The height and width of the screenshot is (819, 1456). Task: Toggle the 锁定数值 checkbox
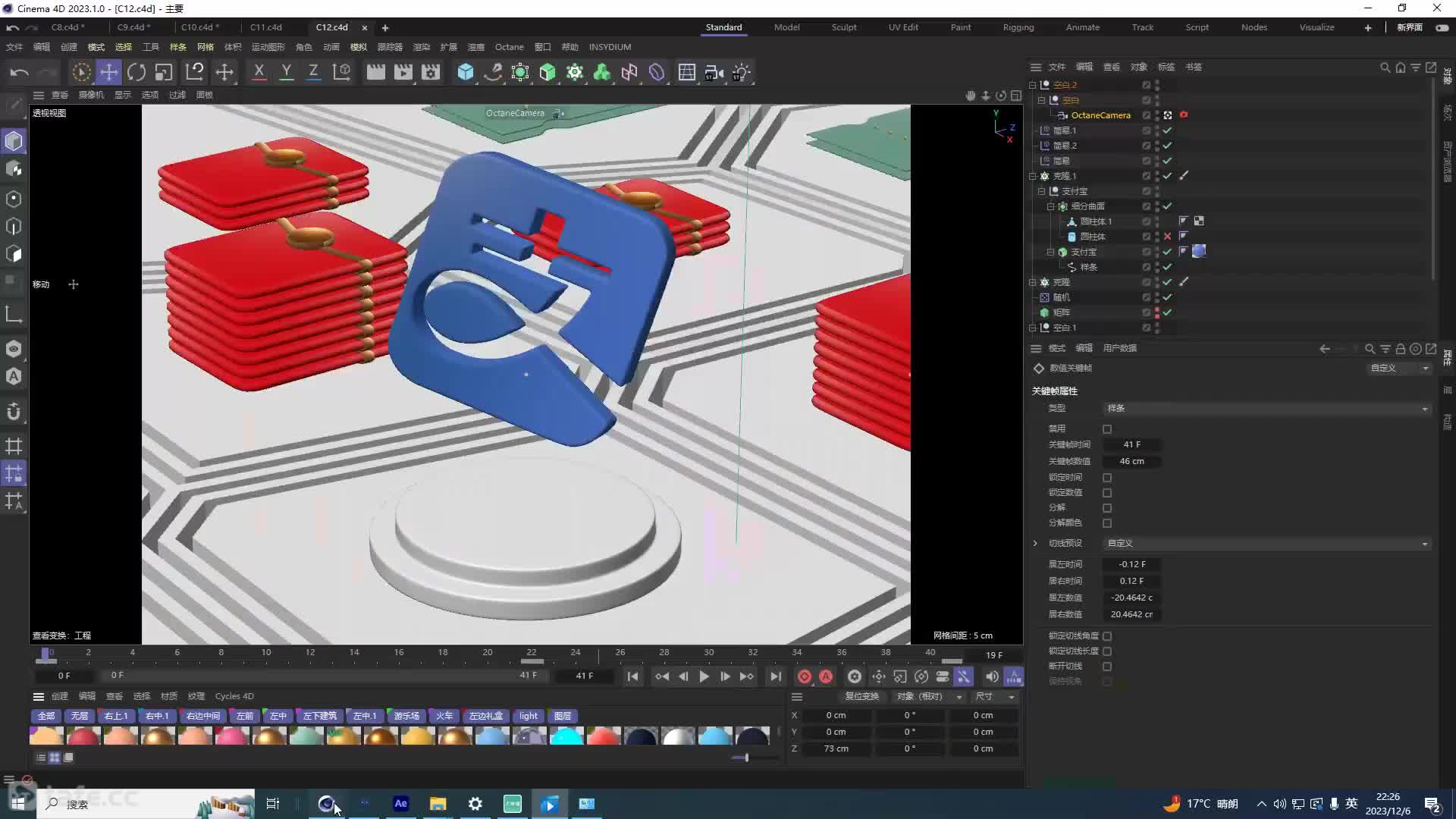[1107, 493]
